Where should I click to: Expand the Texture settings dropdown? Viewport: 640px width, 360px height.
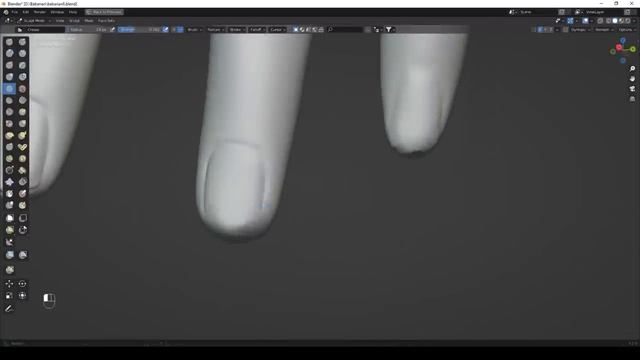pos(215,29)
